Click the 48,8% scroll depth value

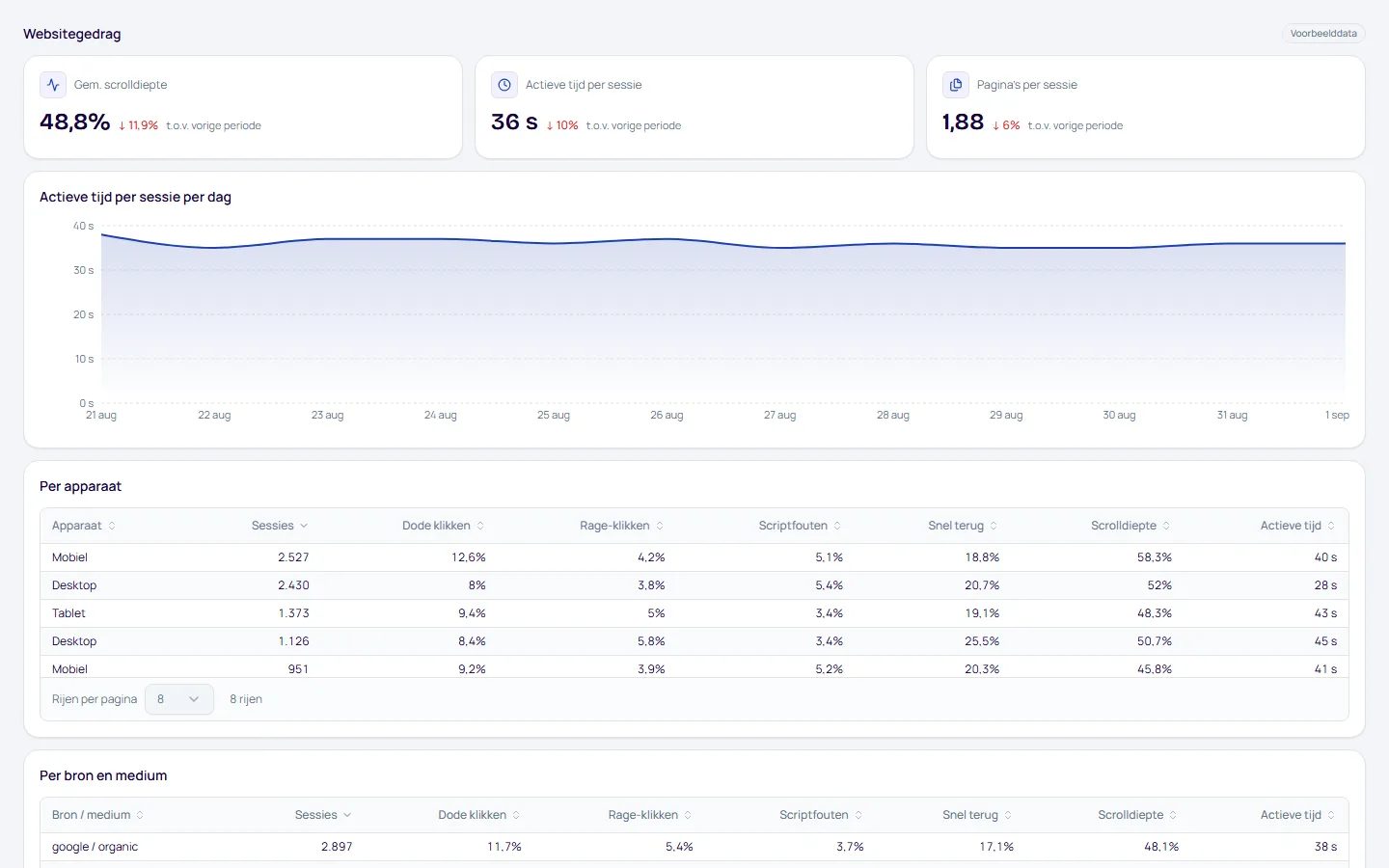[x=75, y=122]
